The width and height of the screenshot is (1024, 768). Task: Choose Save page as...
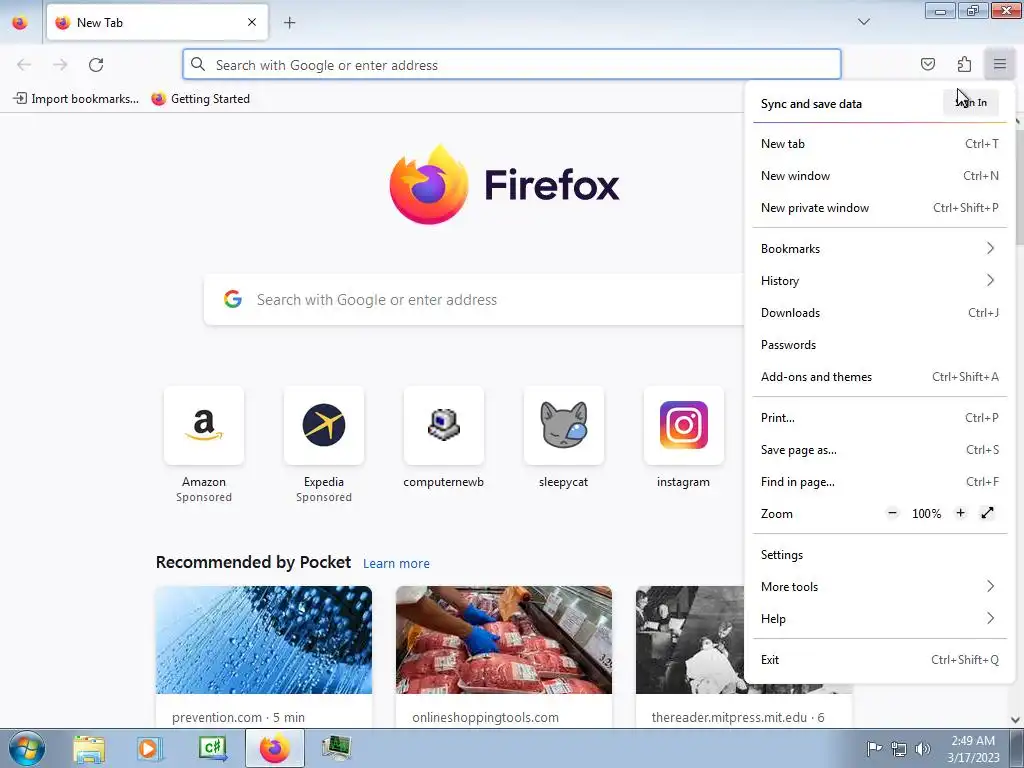coord(880,450)
